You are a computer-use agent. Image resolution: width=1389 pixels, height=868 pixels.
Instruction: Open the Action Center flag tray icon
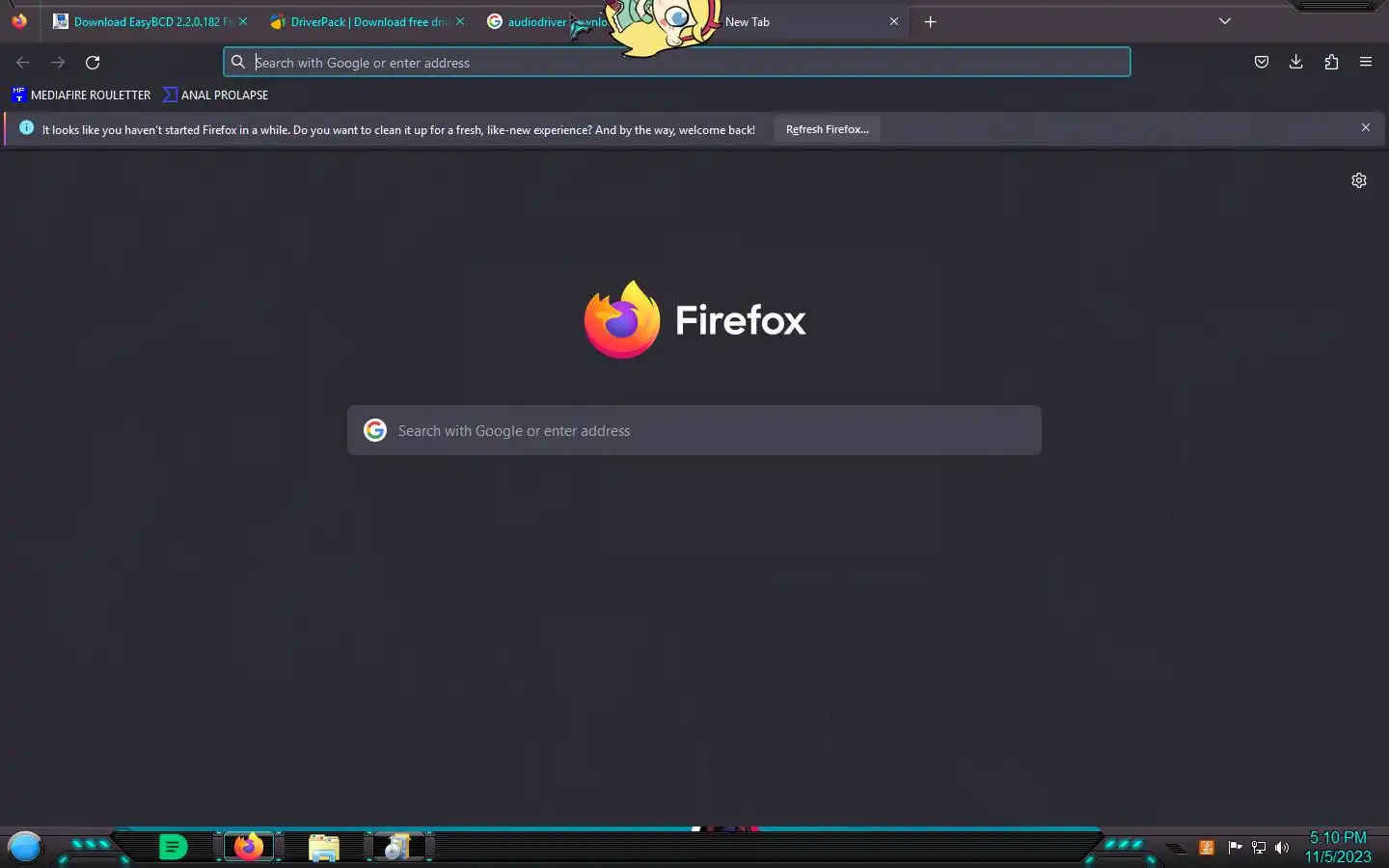pos(1235,848)
